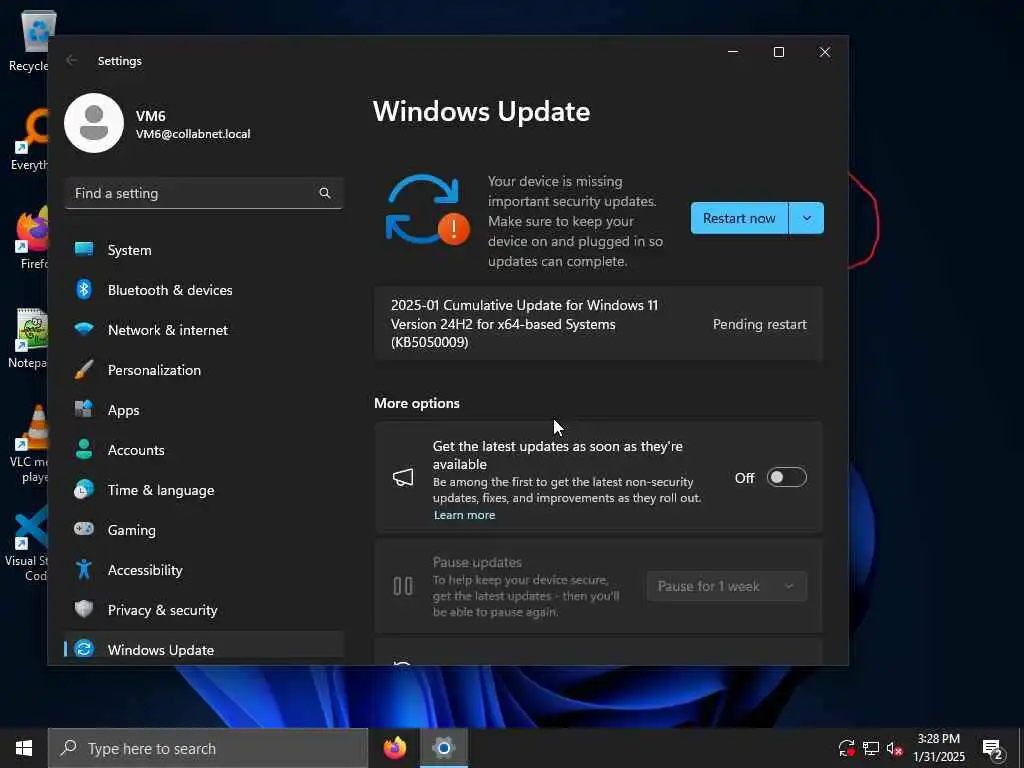
Task: Launch Firefox from the taskbar
Action: pos(395,748)
